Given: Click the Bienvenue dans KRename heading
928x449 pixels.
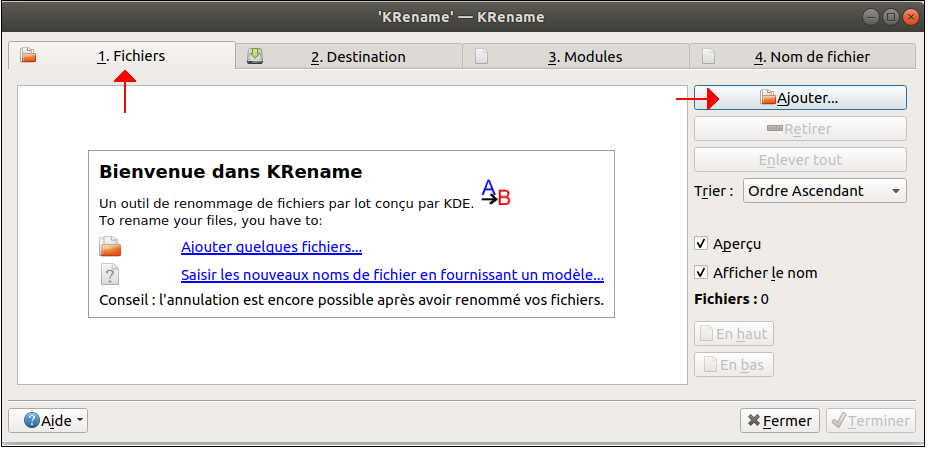Looking at the screenshot, I should point(231,172).
